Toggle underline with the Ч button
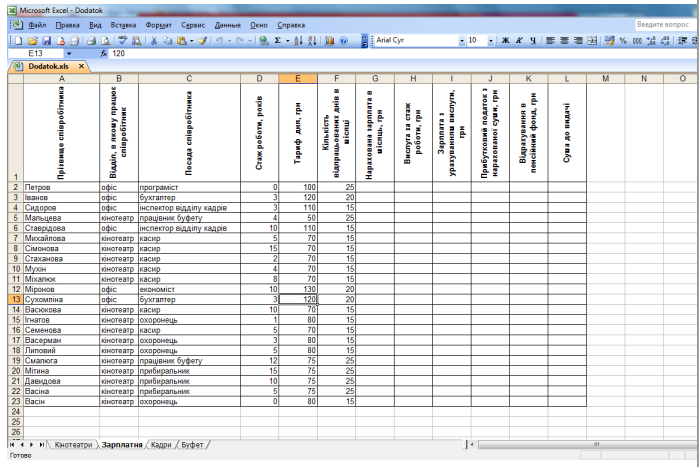The height and width of the screenshot is (467, 699). 533,41
